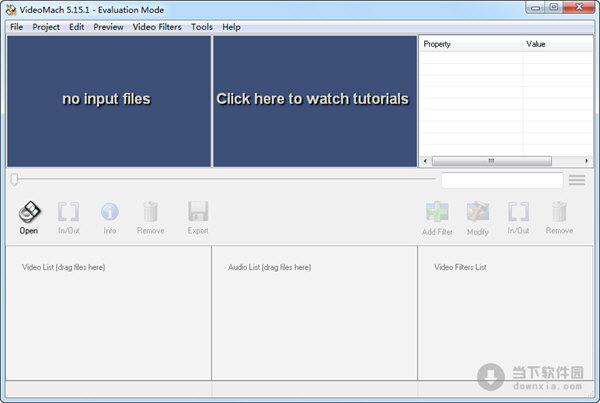Open the Video Filters menu
This screenshot has width=600, height=403.
[x=157, y=27]
